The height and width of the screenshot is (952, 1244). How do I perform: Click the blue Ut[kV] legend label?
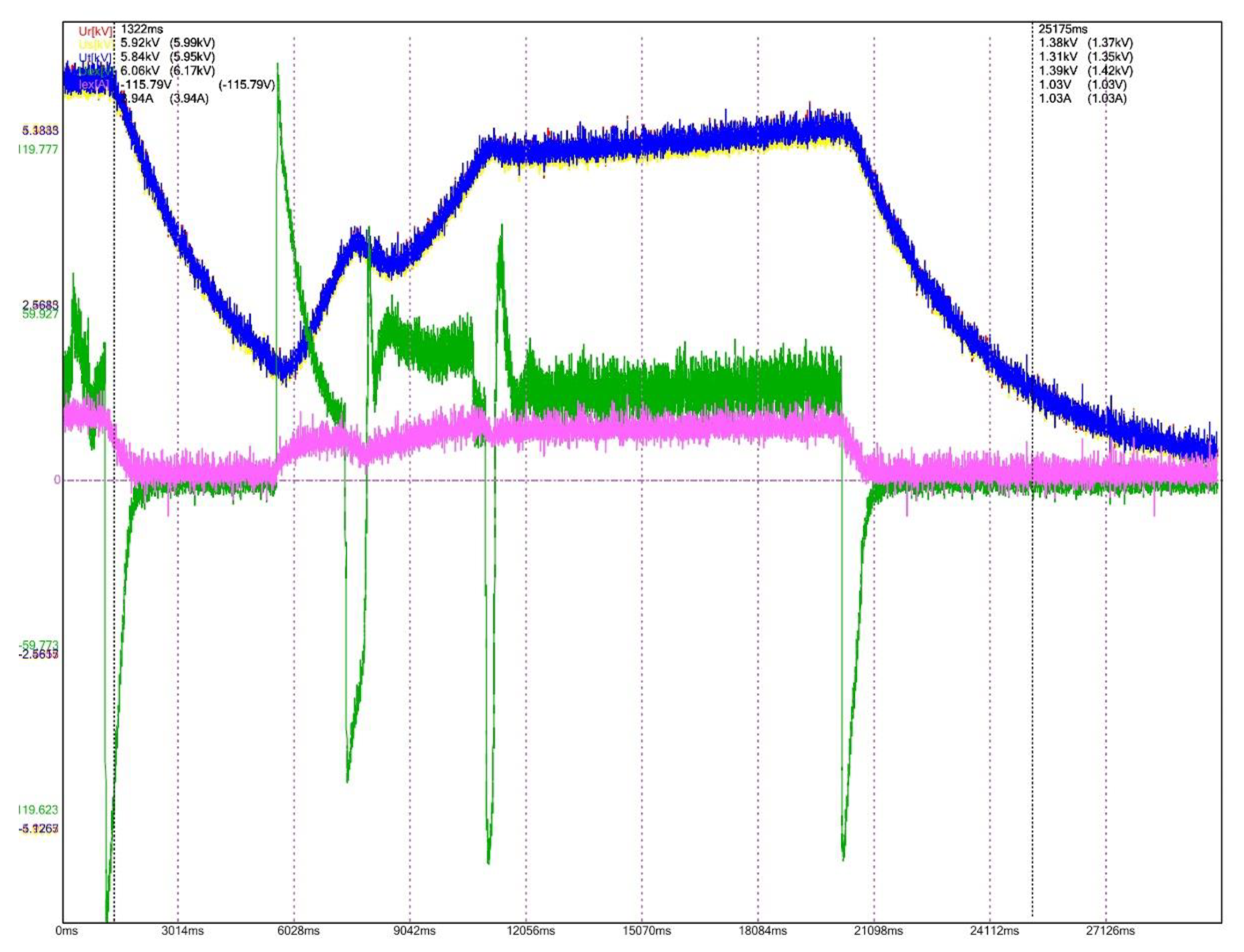(95, 58)
